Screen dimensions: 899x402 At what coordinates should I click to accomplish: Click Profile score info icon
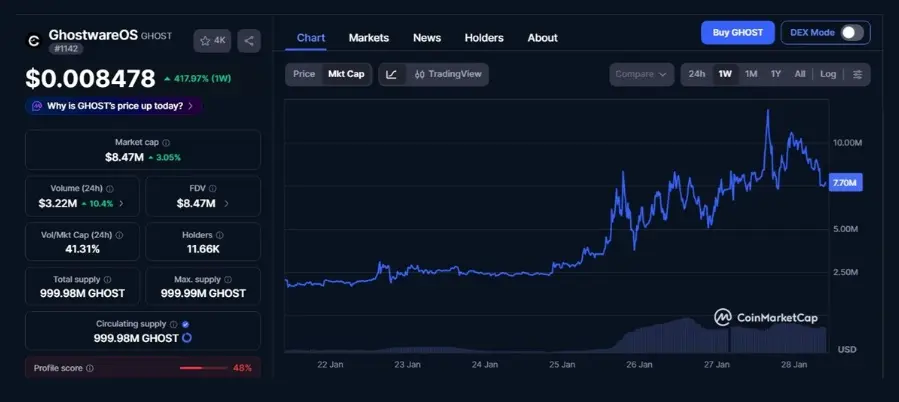coord(90,368)
